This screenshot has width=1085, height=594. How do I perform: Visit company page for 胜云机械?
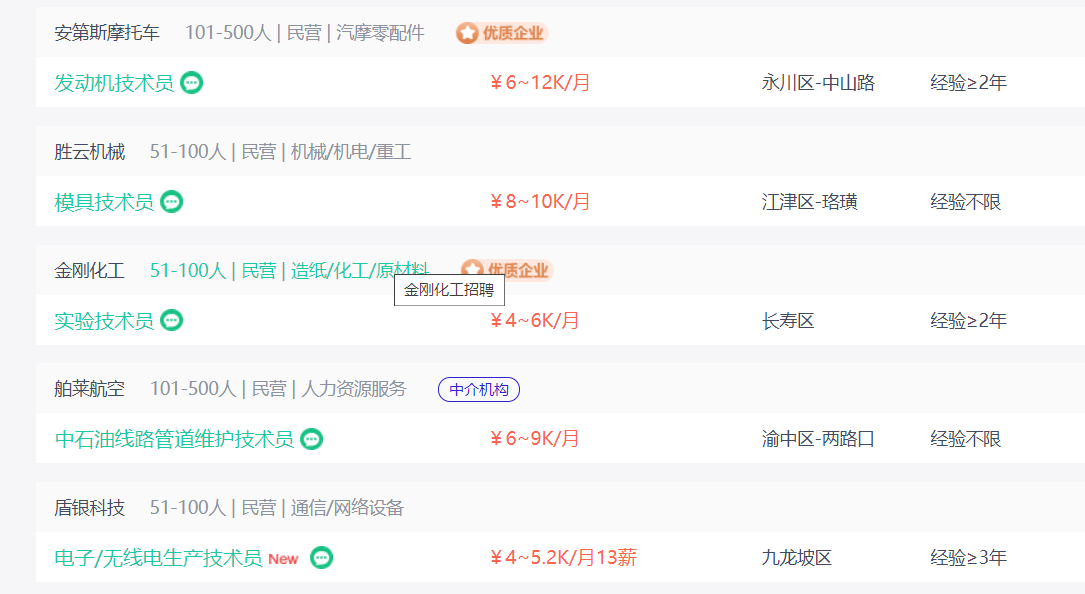(x=90, y=152)
